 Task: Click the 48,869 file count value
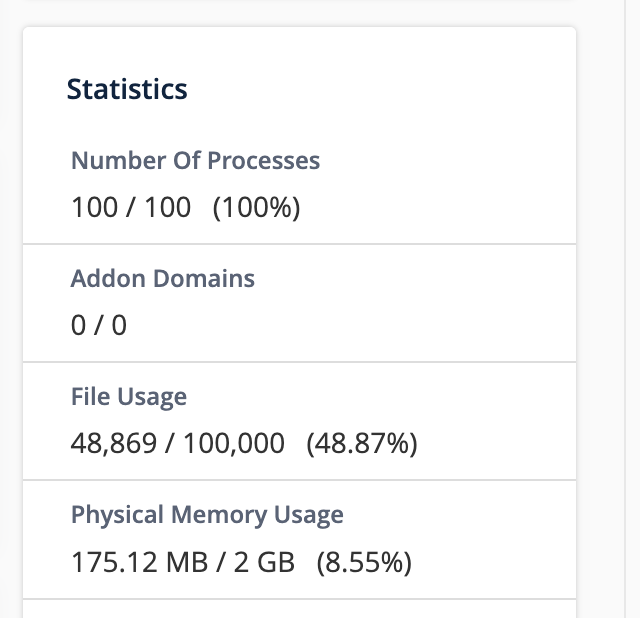coord(114,444)
